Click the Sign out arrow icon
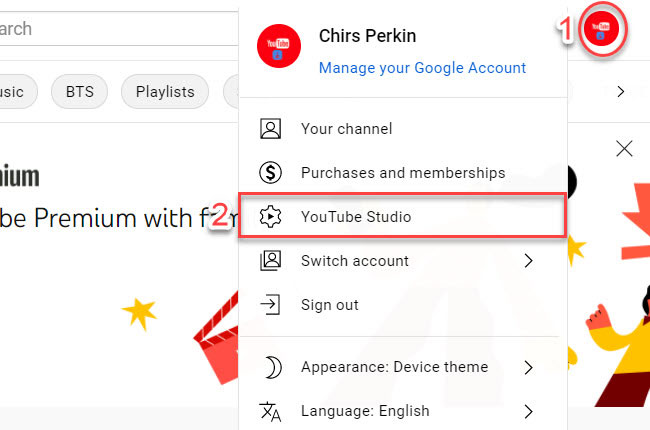The width and height of the screenshot is (650, 430). pos(270,304)
